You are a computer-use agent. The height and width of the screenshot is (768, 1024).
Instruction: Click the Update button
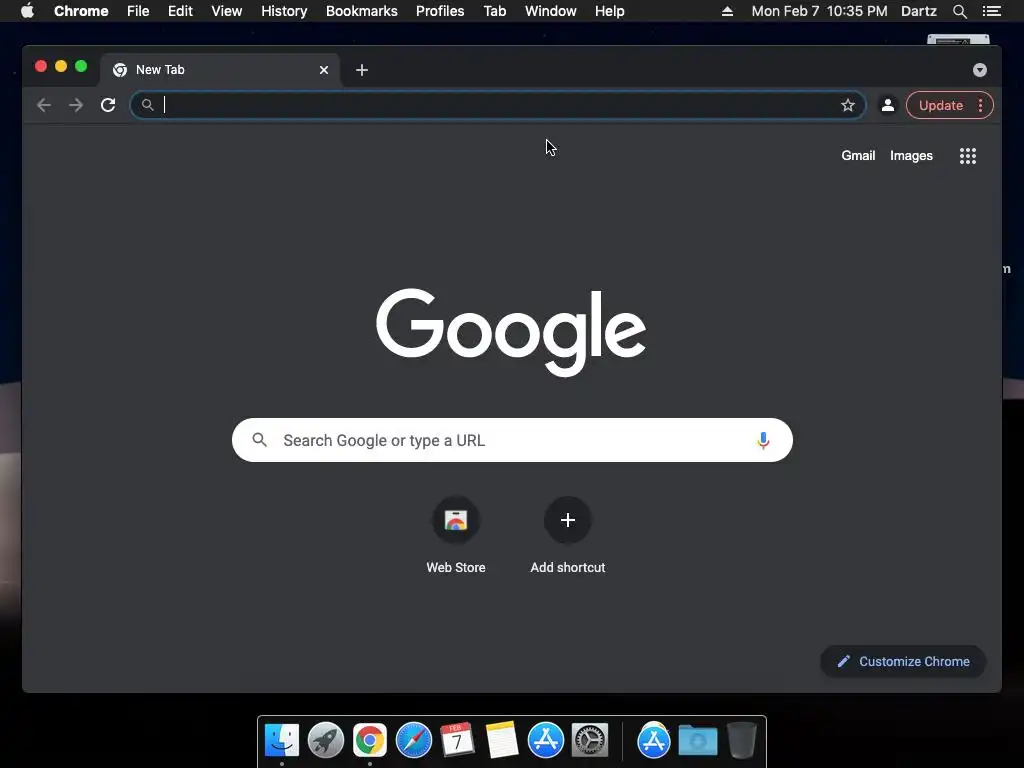(940, 105)
